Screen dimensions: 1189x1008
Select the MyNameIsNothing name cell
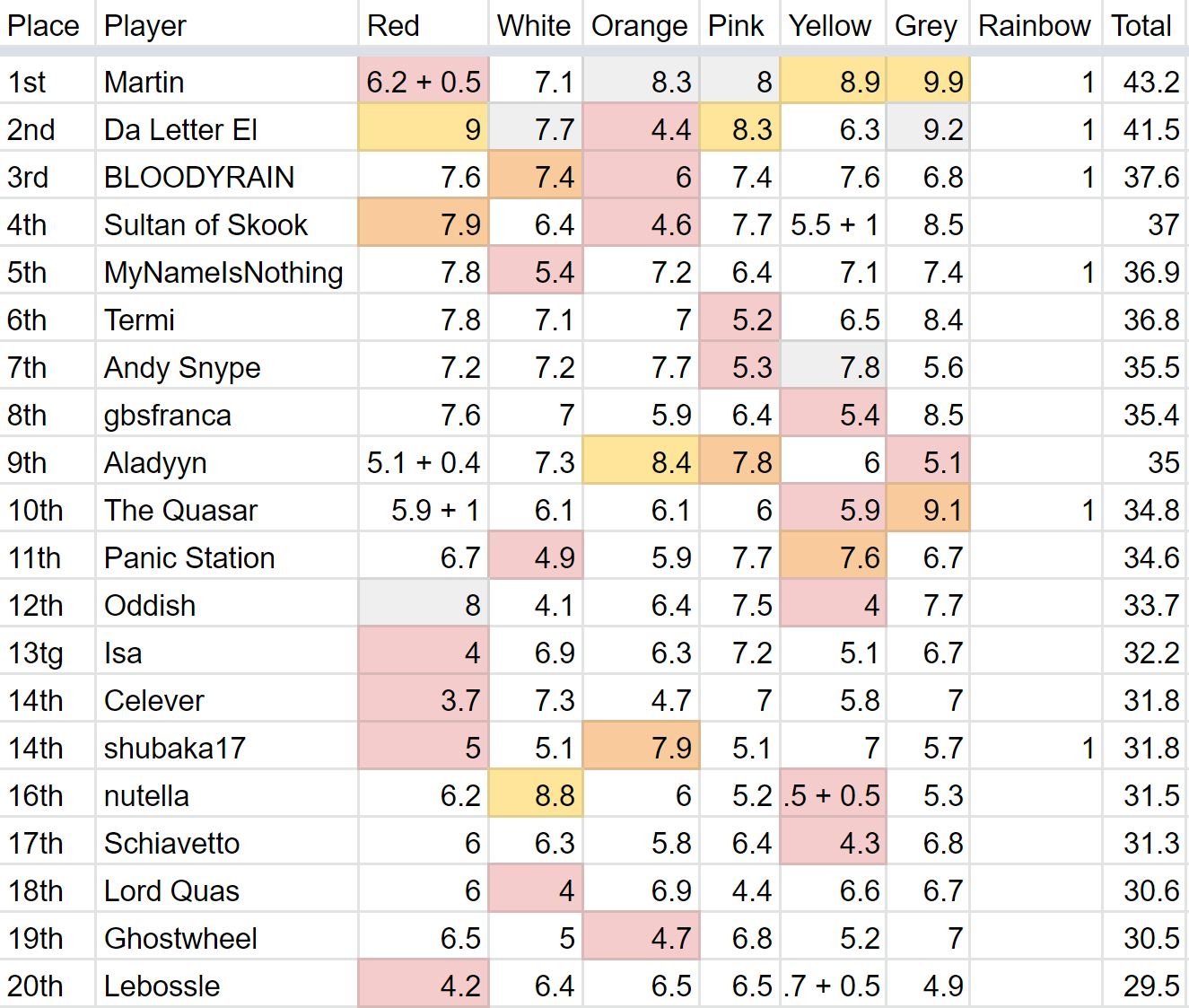point(223,273)
